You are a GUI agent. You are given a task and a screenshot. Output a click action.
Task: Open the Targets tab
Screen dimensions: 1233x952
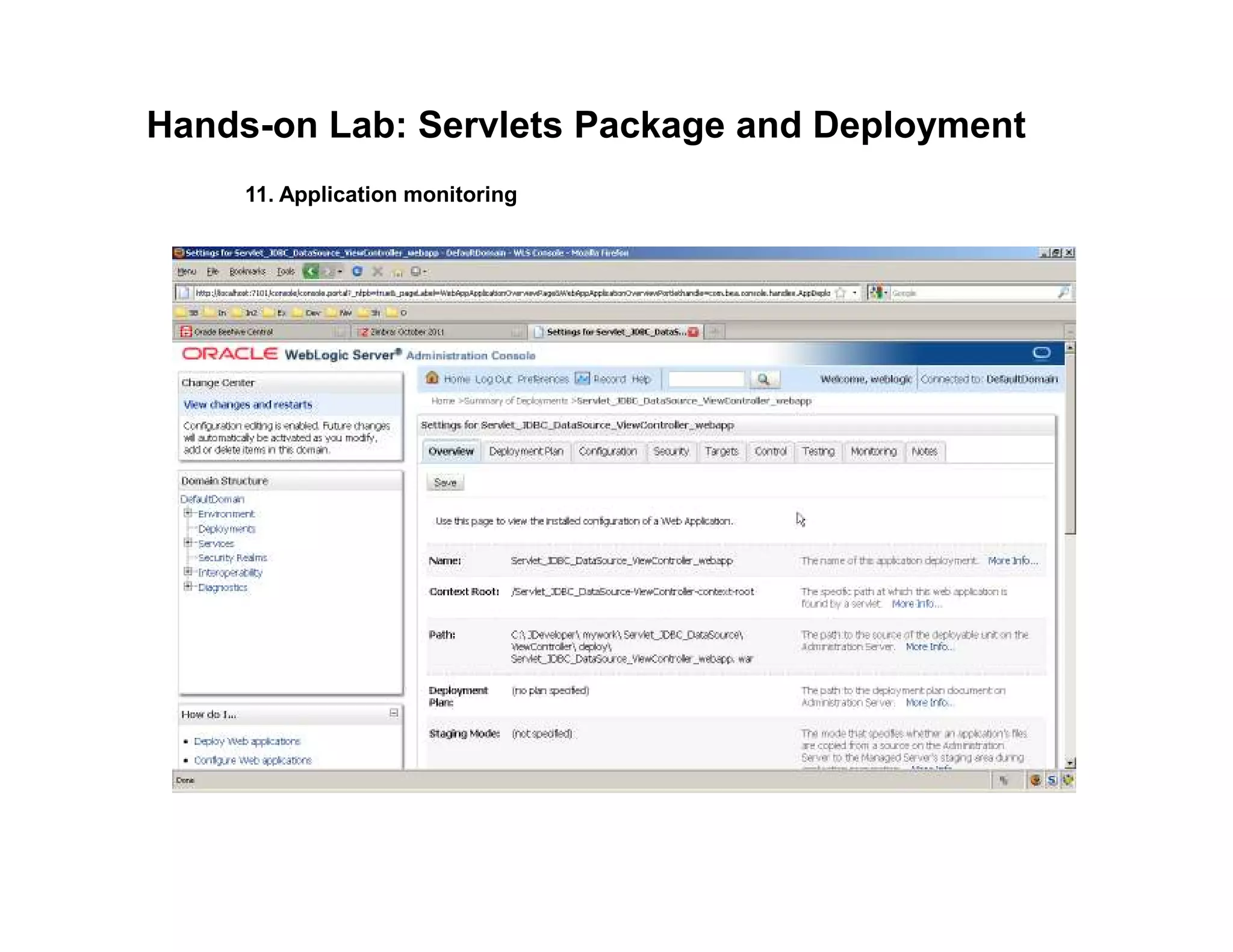[721, 451]
